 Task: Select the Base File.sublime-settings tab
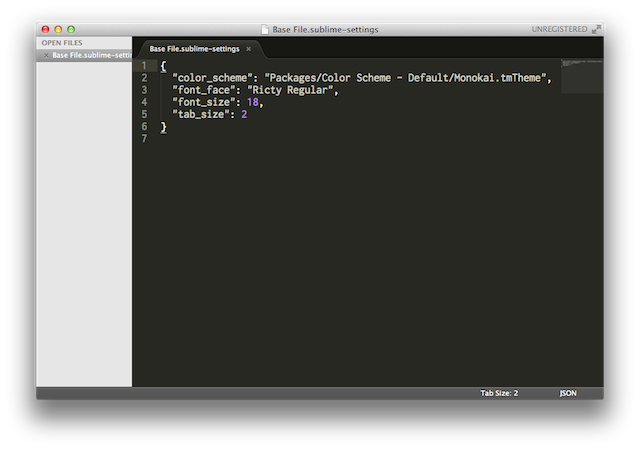tap(195, 48)
